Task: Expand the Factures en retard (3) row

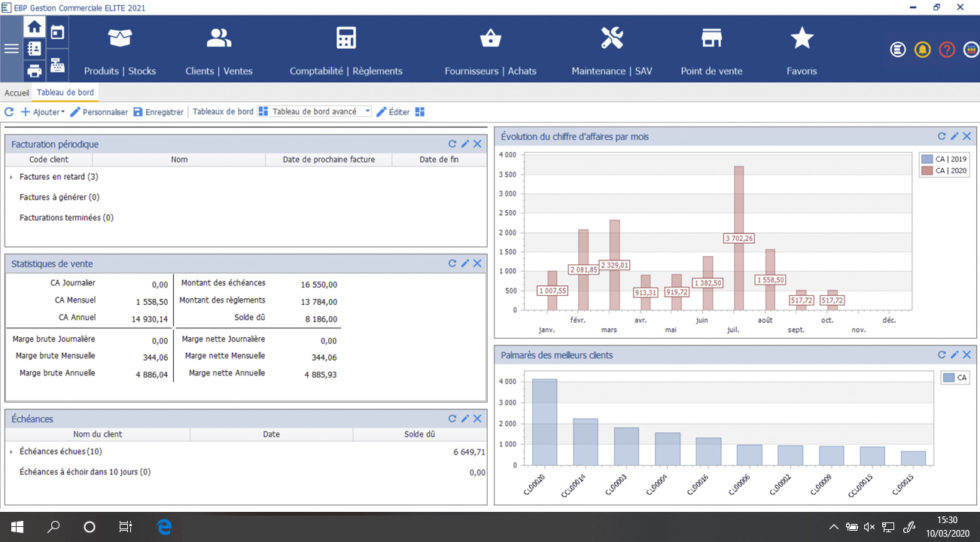Action: tap(11, 177)
